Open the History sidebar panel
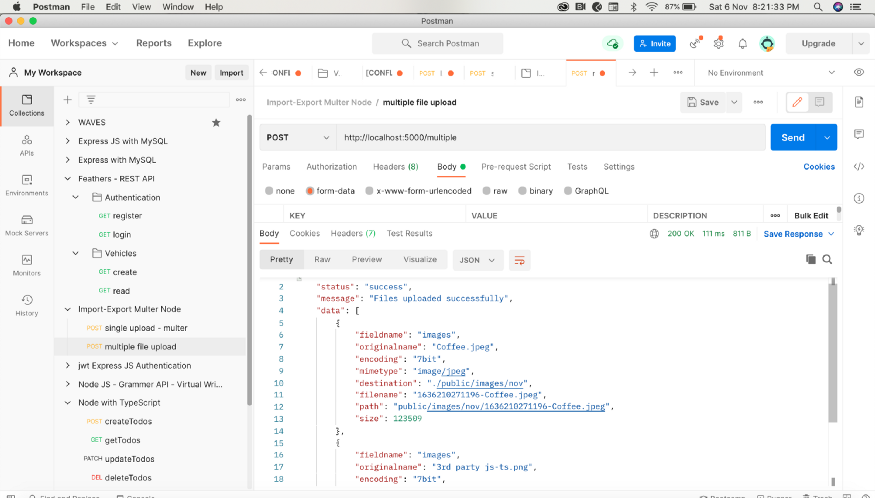Image resolution: width=875 pixels, height=498 pixels. point(27,305)
